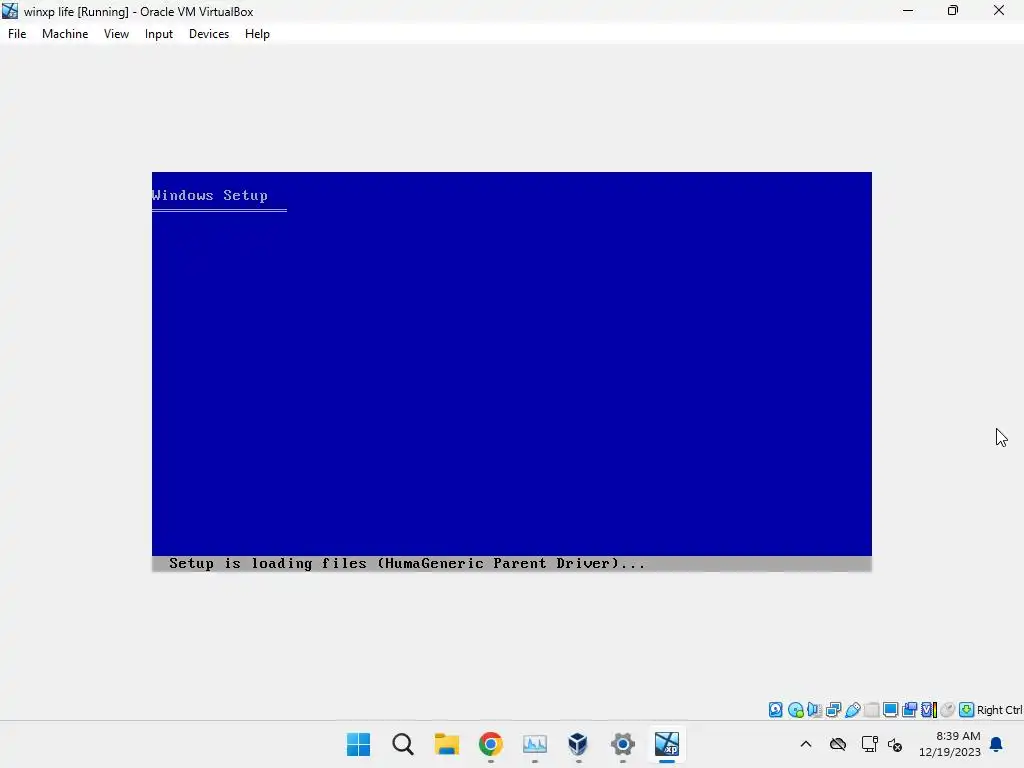Screen dimensions: 1024x768
Task: Click the "Windows Setup" heading text
Action: click(x=210, y=195)
